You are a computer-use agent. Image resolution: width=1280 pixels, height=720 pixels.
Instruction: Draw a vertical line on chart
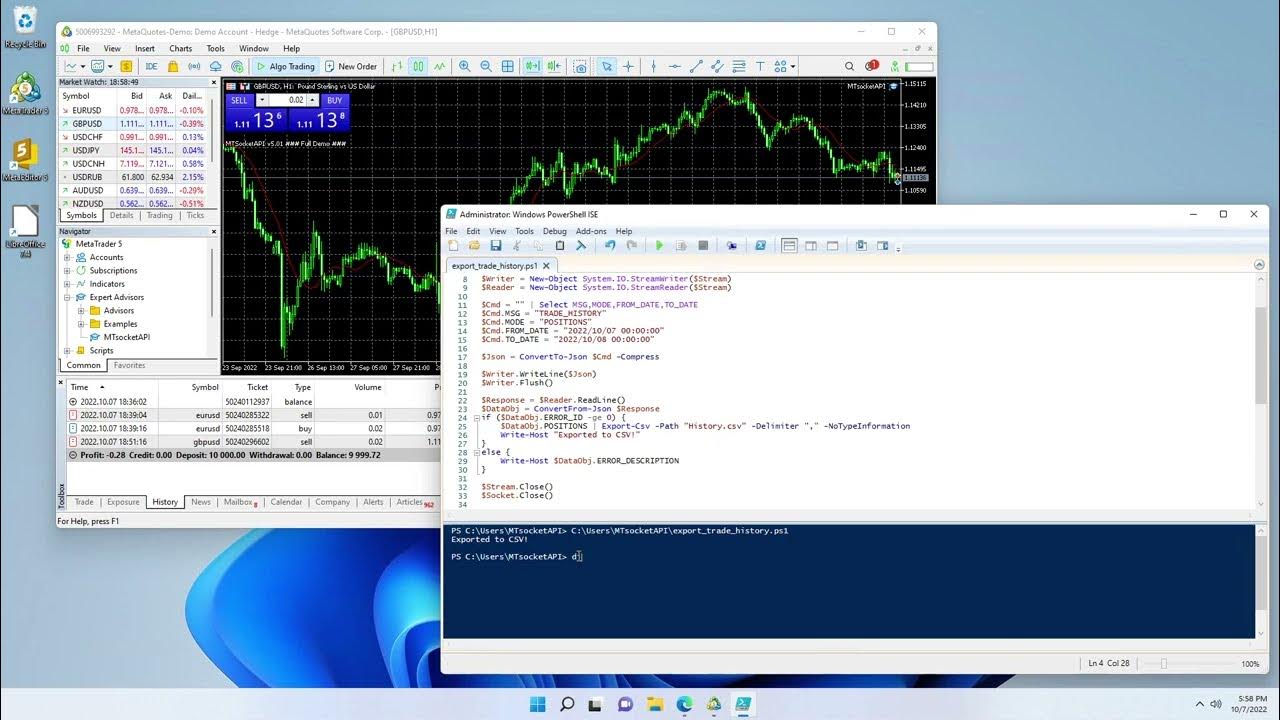pyautogui.click(x=653, y=66)
